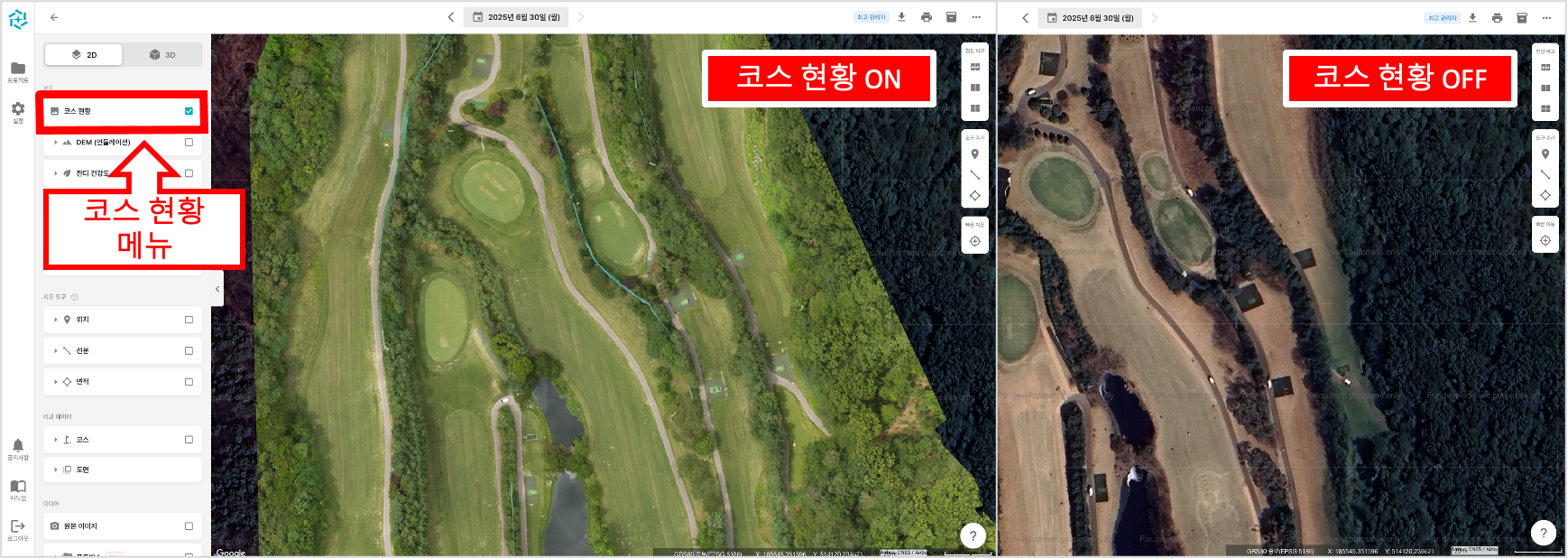Switch to the 3D view tab
The image size is (1568, 558).
(x=162, y=55)
